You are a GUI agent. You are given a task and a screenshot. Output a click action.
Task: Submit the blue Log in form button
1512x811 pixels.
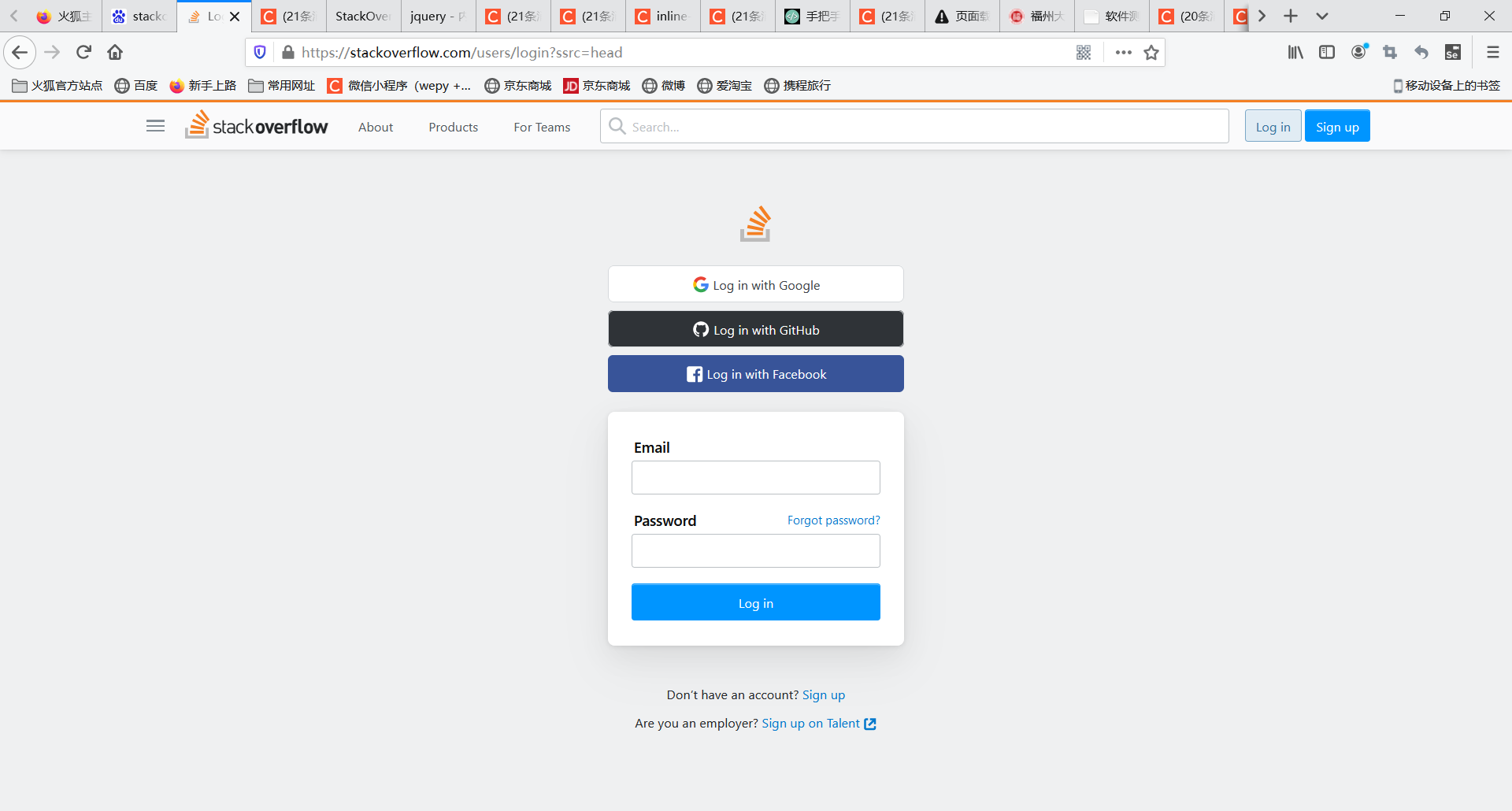point(756,602)
